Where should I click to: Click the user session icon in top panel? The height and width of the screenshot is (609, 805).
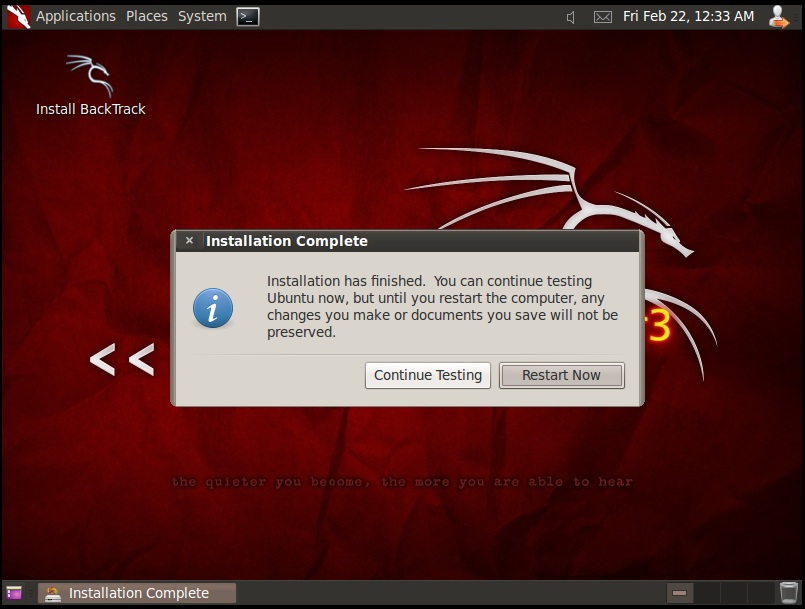tap(779, 16)
